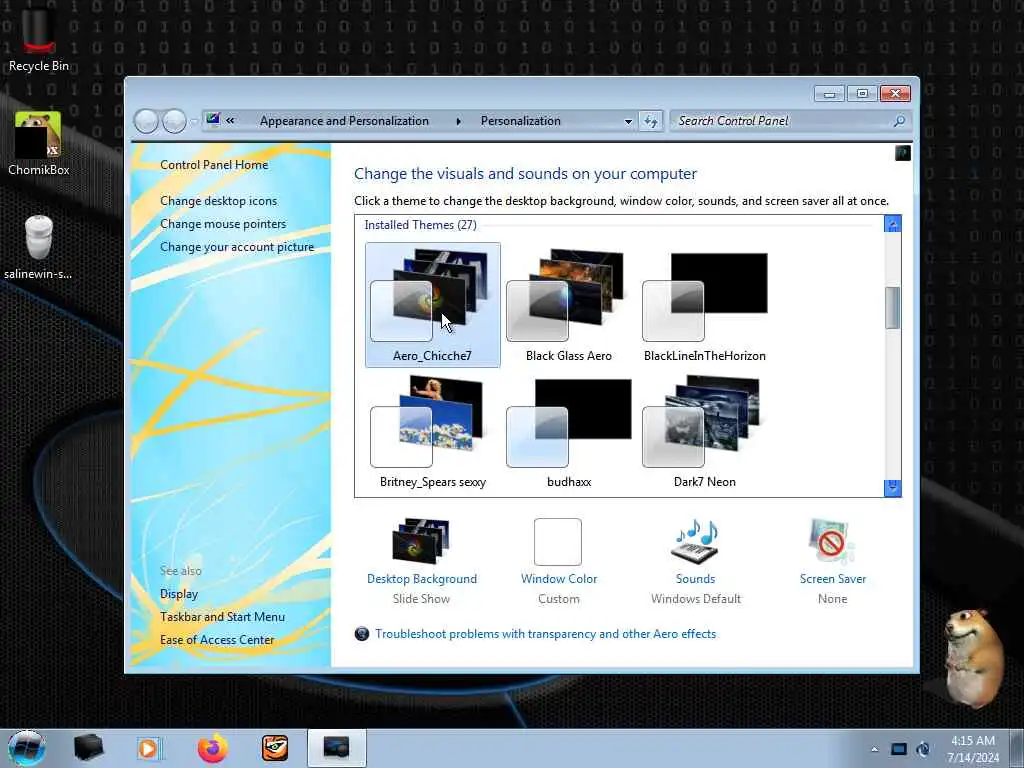Open Aero transparency troubleshooting link
1024x768 pixels.
545,633
